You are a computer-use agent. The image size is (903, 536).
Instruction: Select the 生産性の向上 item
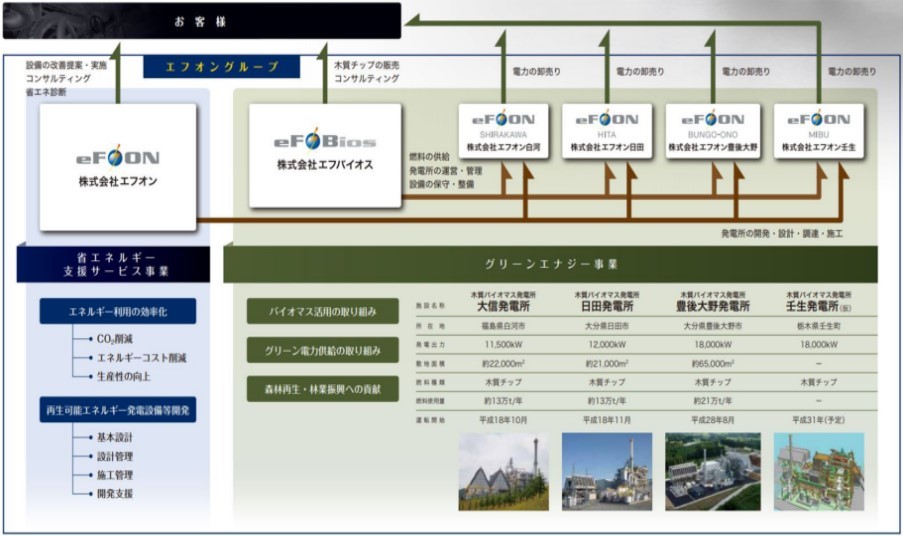123,376
